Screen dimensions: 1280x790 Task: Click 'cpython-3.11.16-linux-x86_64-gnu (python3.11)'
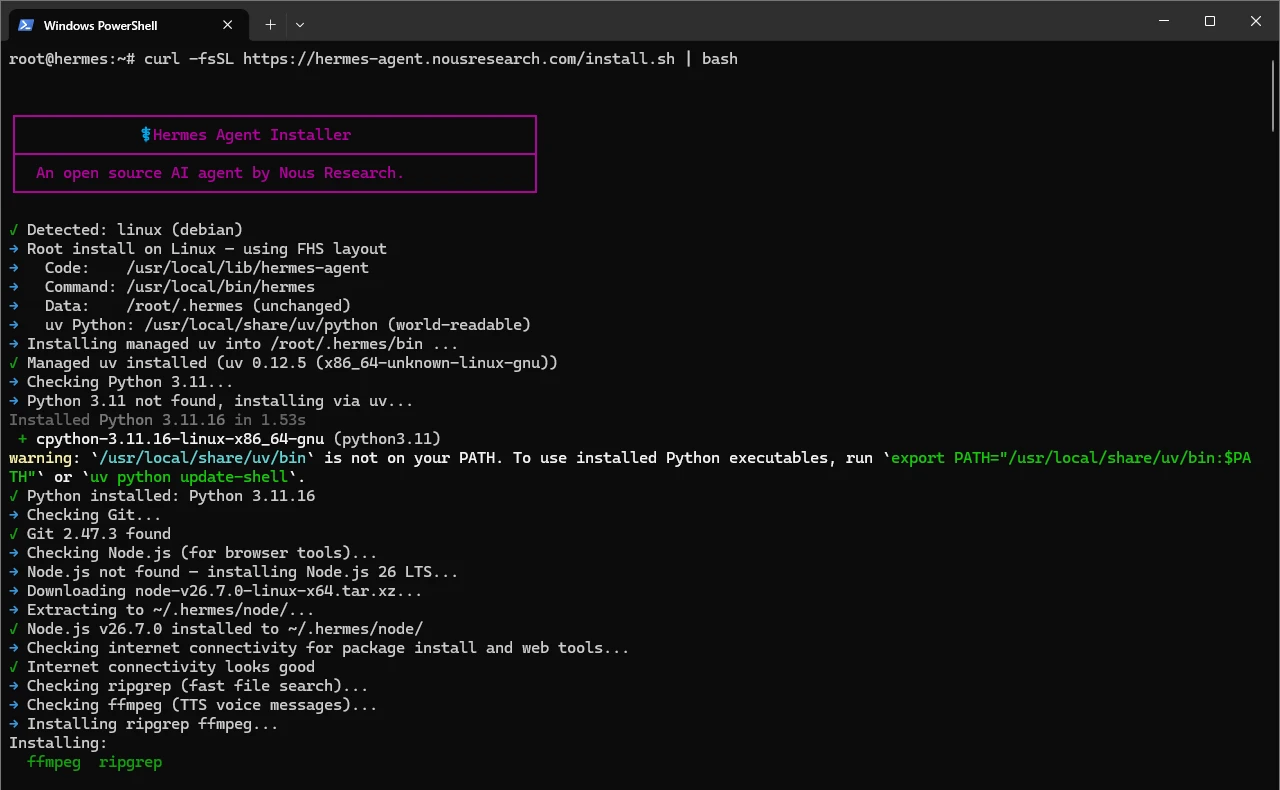(x=238, y=439)
